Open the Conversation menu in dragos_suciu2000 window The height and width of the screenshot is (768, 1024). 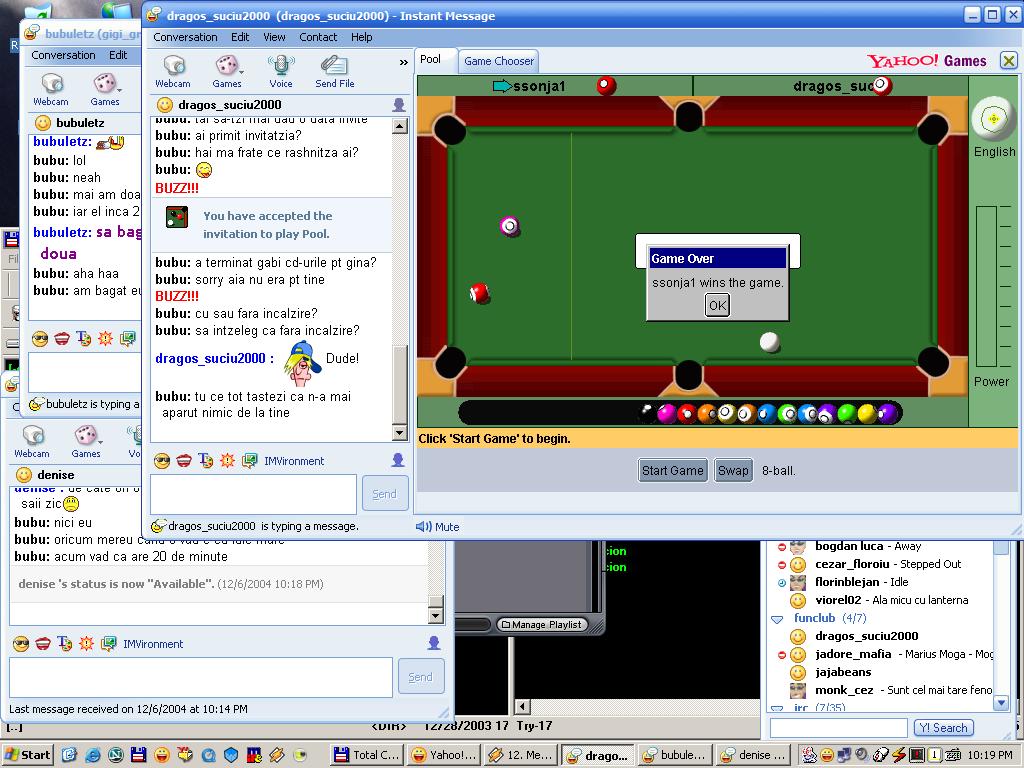185,37
